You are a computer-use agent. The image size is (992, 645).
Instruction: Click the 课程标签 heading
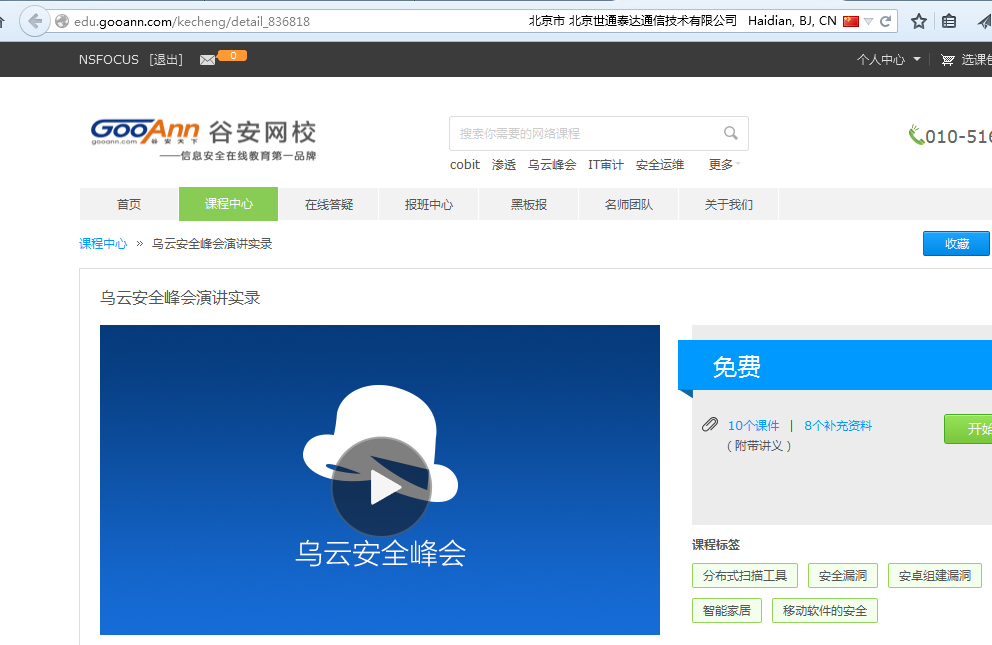(716, 544)
